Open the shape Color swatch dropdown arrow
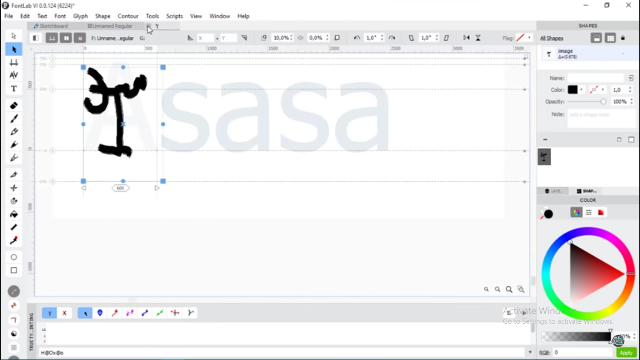 click(581, 90)
